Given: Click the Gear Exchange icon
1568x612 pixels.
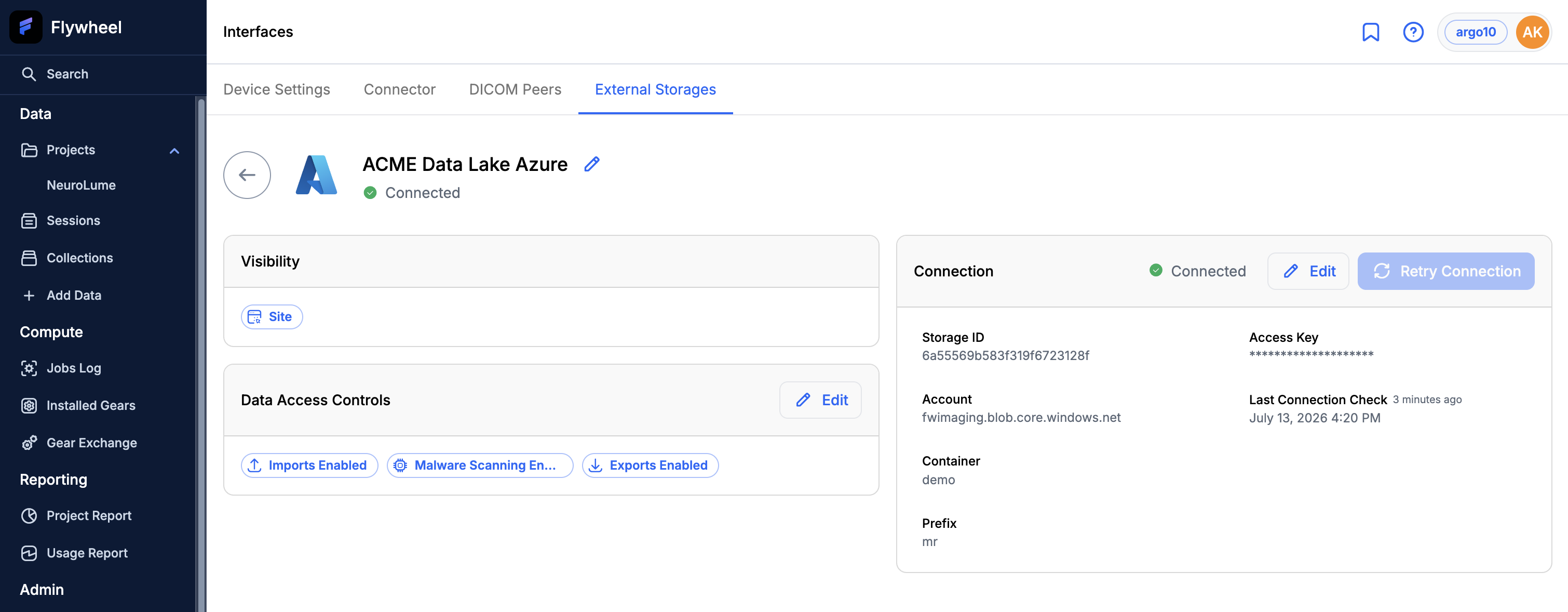Looking at the screenshot, I should pyautogui.click(x=29, y=443).
